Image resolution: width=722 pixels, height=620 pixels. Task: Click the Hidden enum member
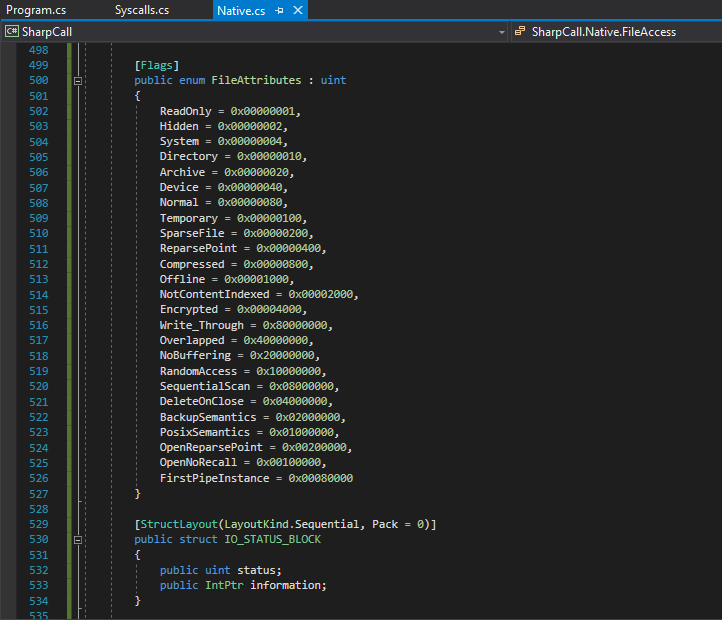[179, 126]
